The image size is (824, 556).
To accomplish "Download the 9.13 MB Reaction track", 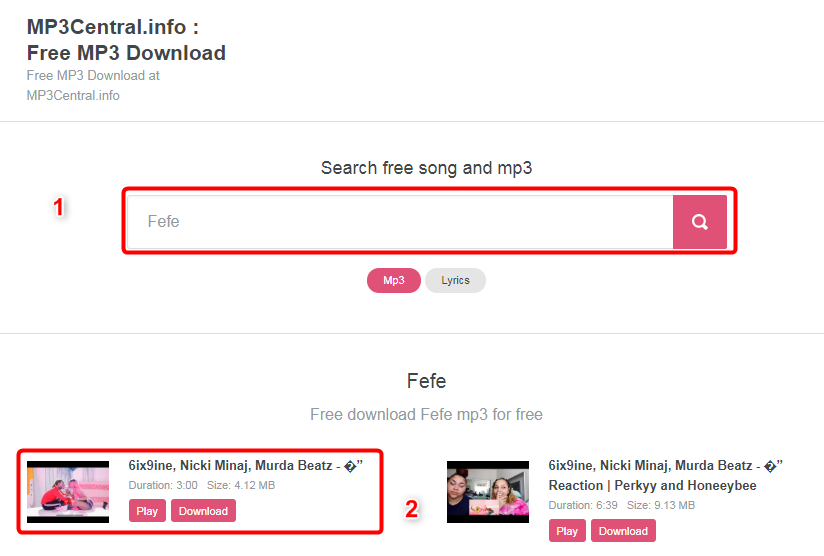I will pos(623,531).
